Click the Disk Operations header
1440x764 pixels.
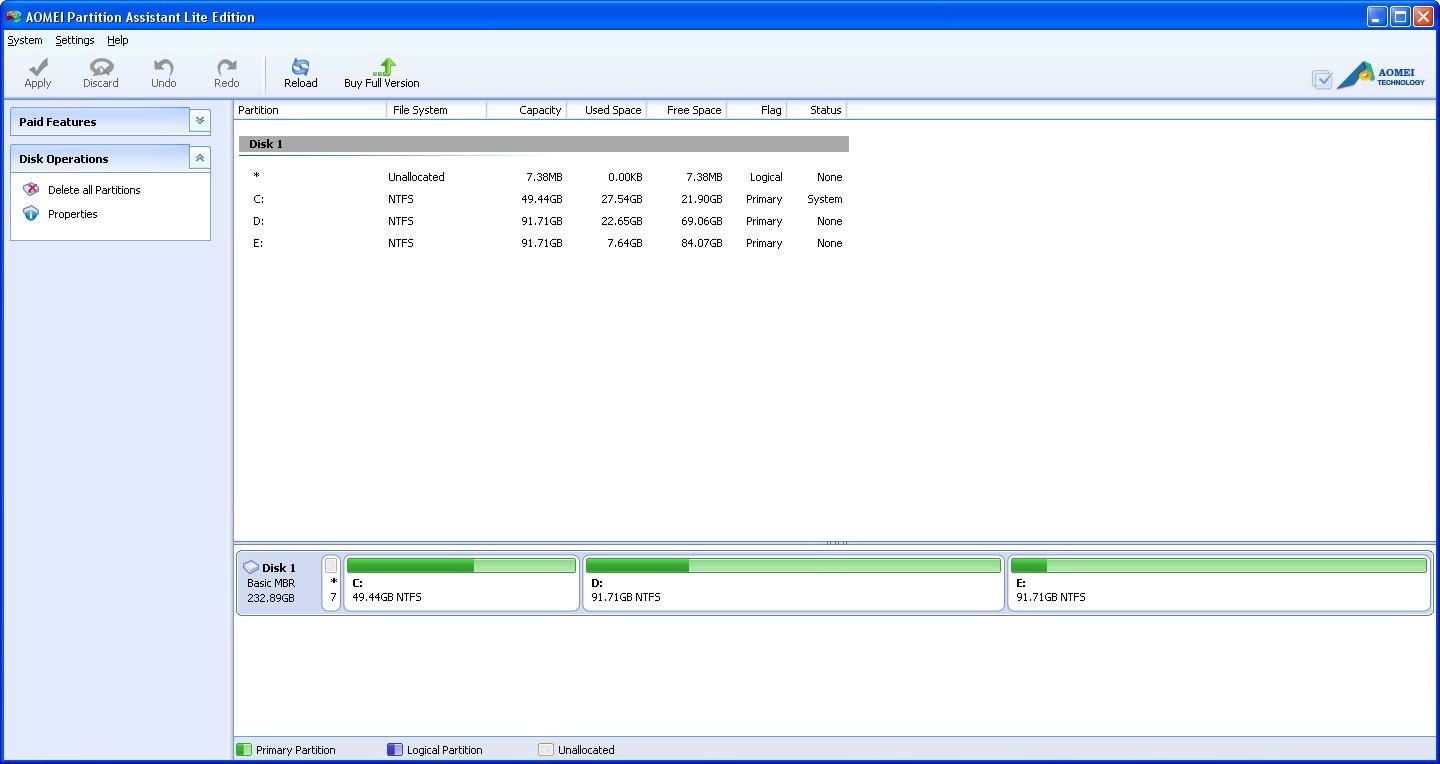(x=100, y=158)
